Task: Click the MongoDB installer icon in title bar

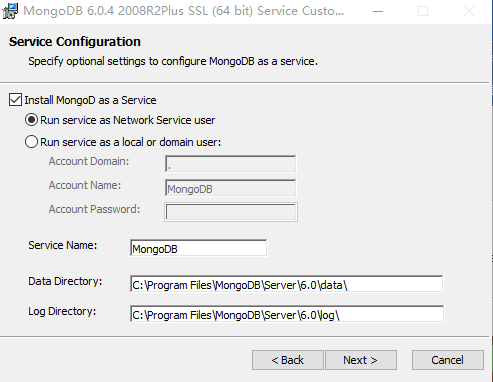Action: (x=10, y=11)
